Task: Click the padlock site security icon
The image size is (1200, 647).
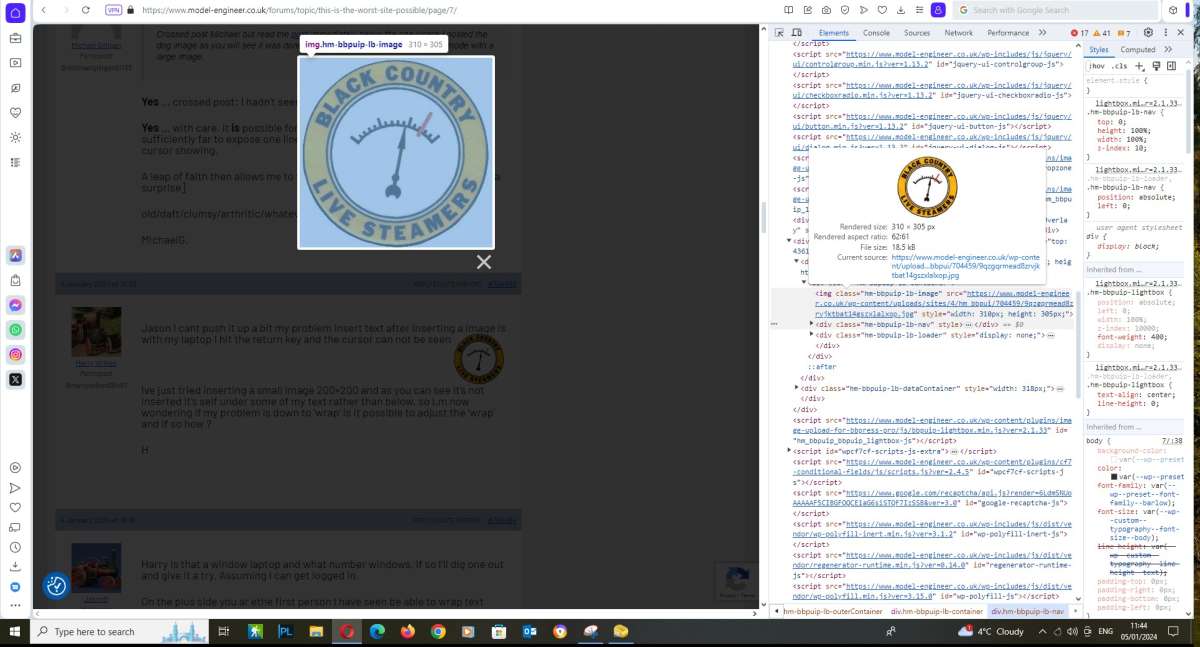Action: pos(132,10)
